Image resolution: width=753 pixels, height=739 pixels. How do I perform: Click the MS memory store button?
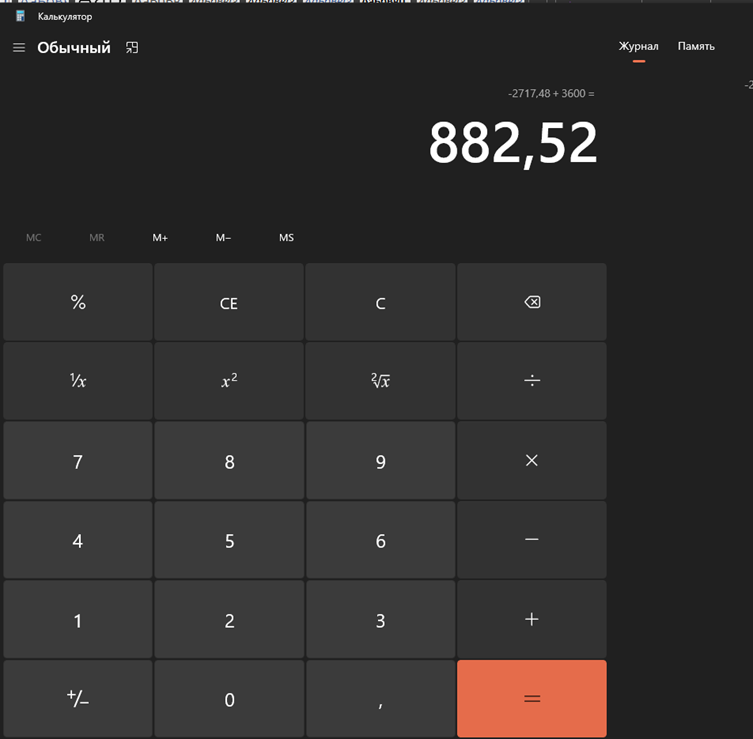286,238
